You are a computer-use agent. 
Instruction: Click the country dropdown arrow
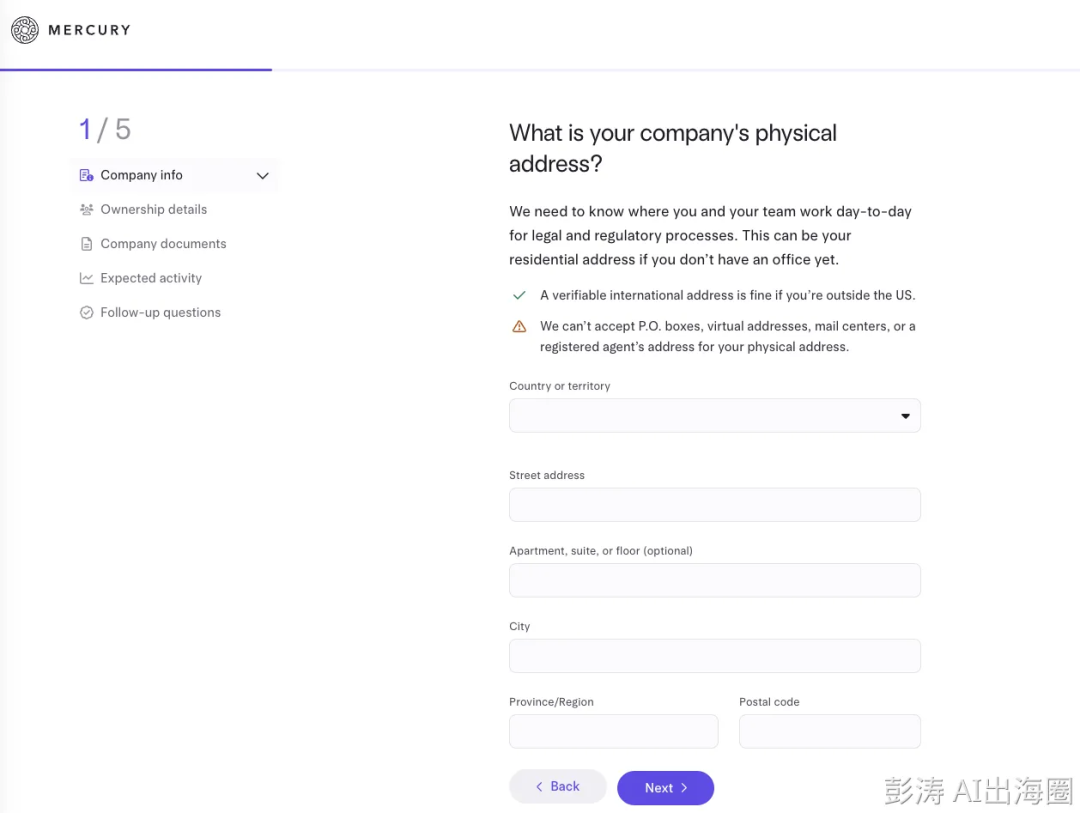point(905,416)
